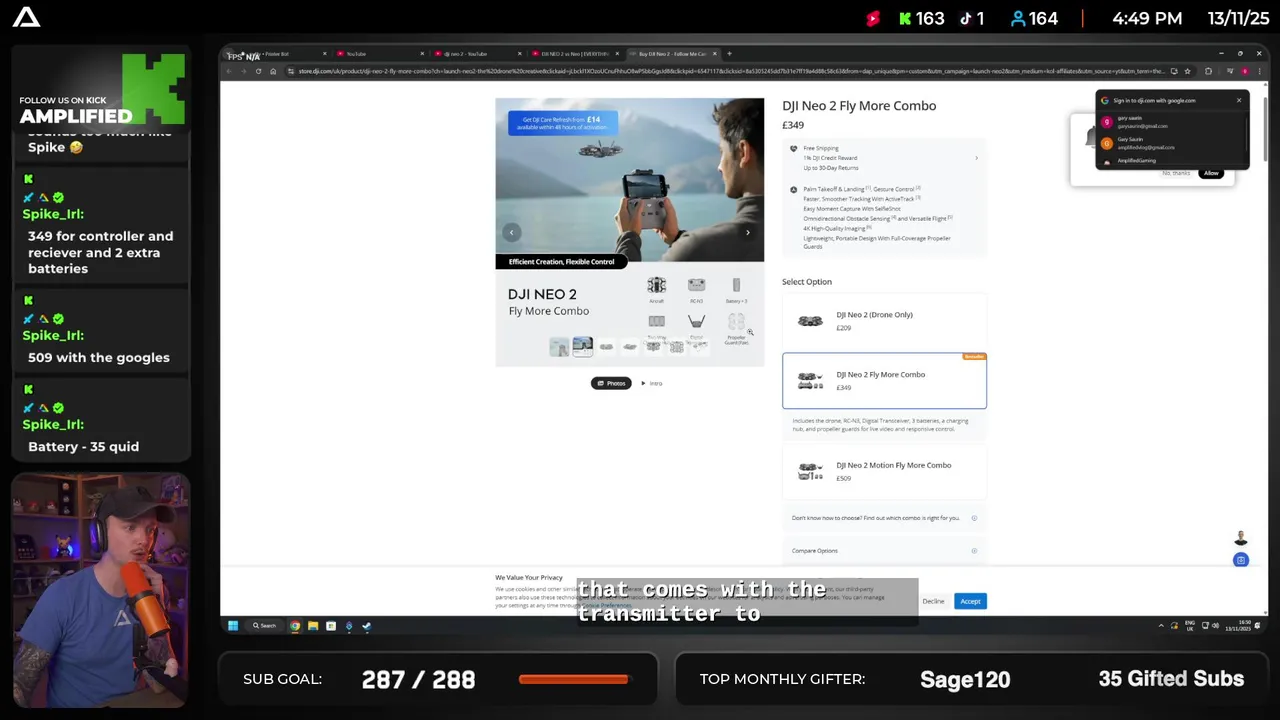Open the 'Don't know how to choose' help link
The height and width of the screenshot is (720, 1280).
[884, 518]
